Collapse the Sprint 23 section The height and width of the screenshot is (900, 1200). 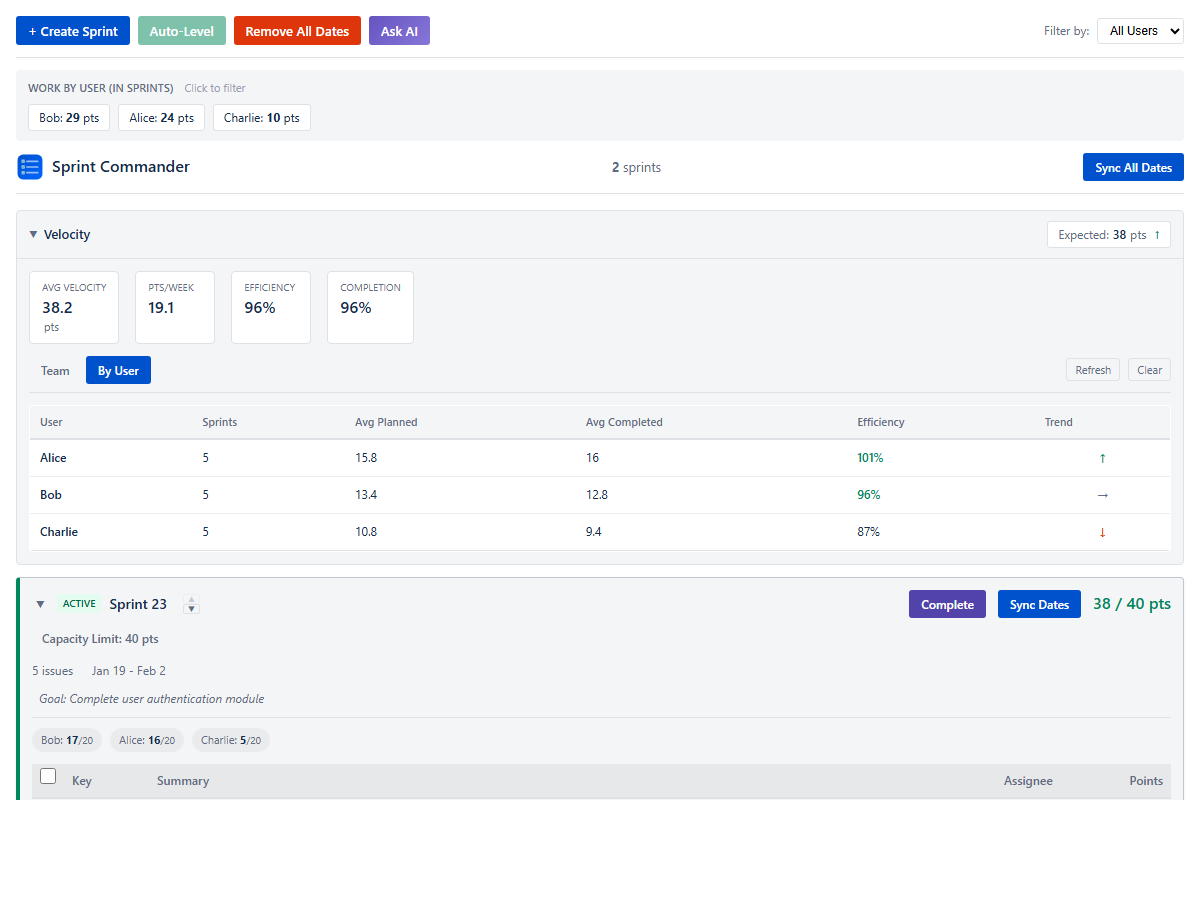point(40,604)
